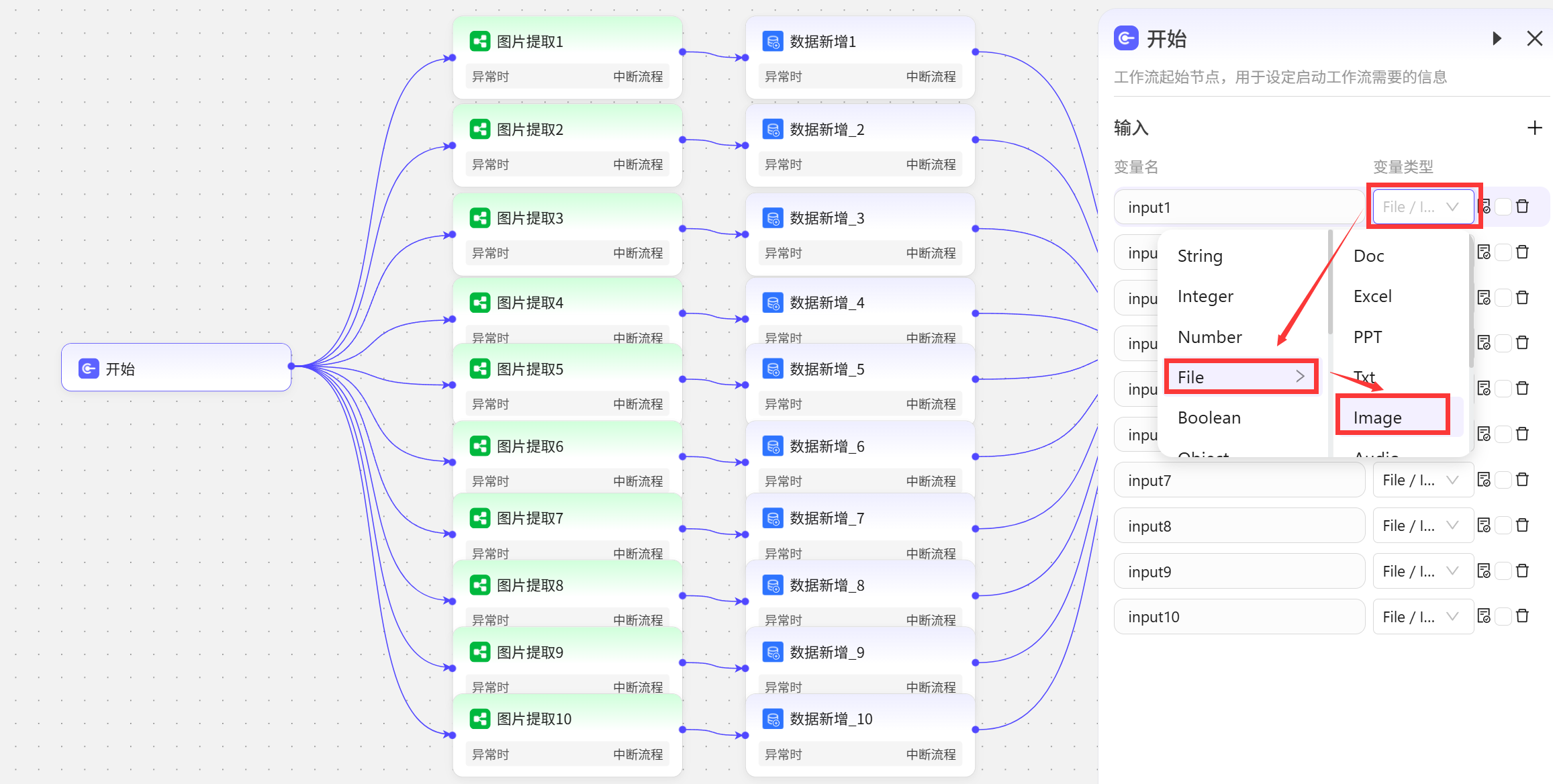
Task: Check the required checkbox on input1 row
Action: 1503,207
